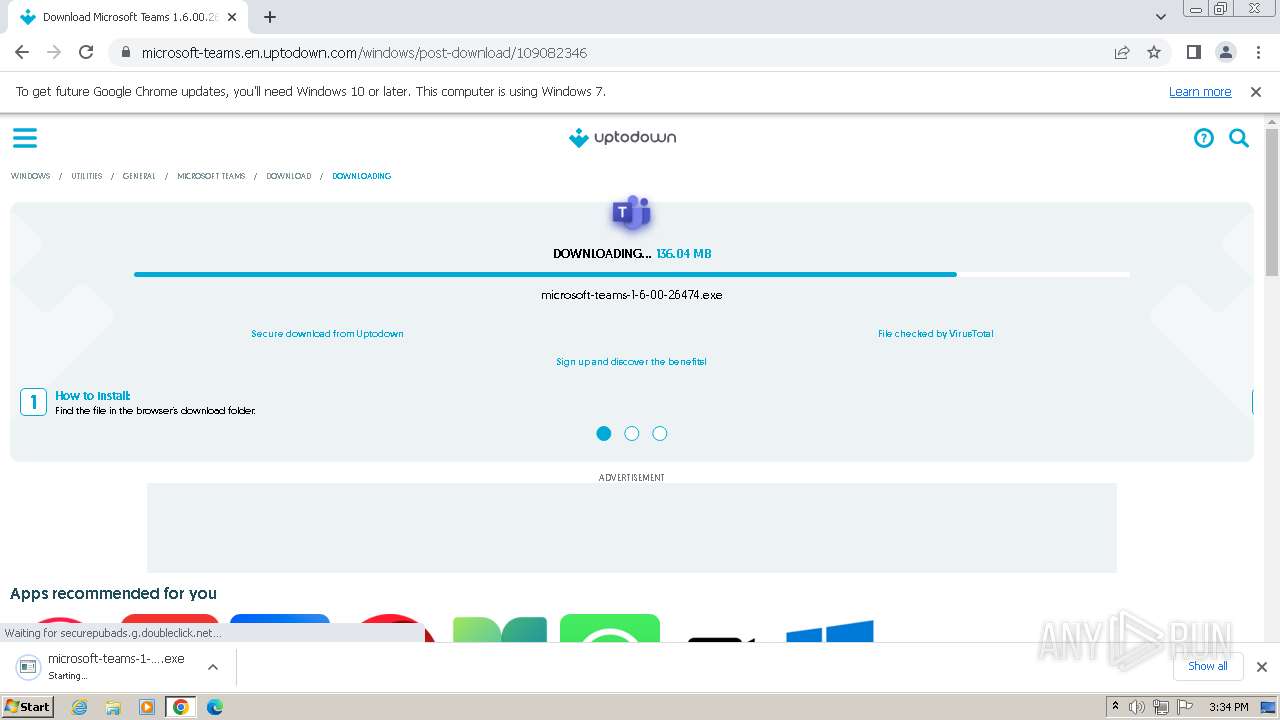Click the DOWNLOADING breadcrumb
The width and height of the screenshot is (1280, 720).
point(362,176)
